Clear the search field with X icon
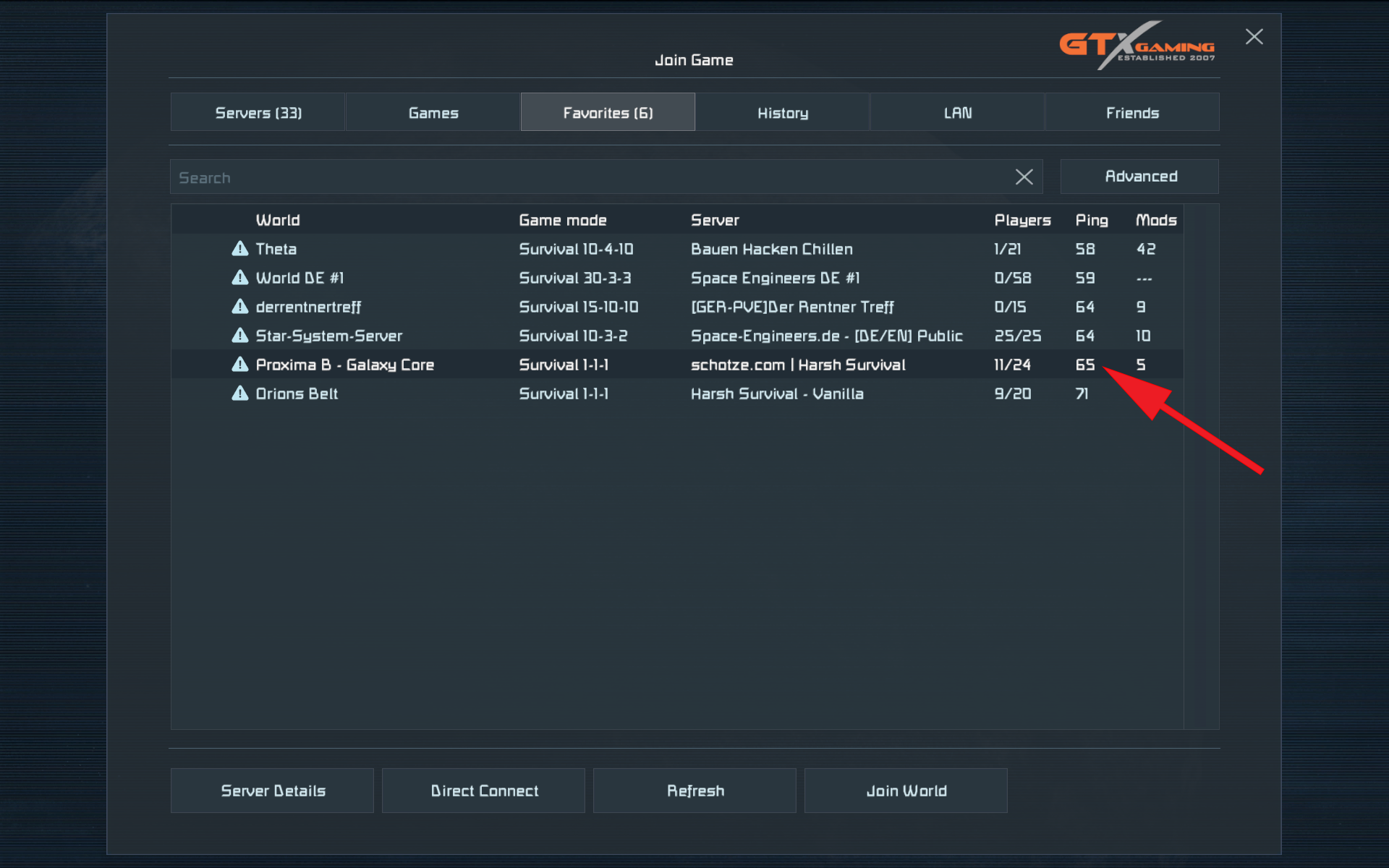Image resolution: width=1389 pixels, height=868 pixels. pyautogui.click(x=1024, y=177)
